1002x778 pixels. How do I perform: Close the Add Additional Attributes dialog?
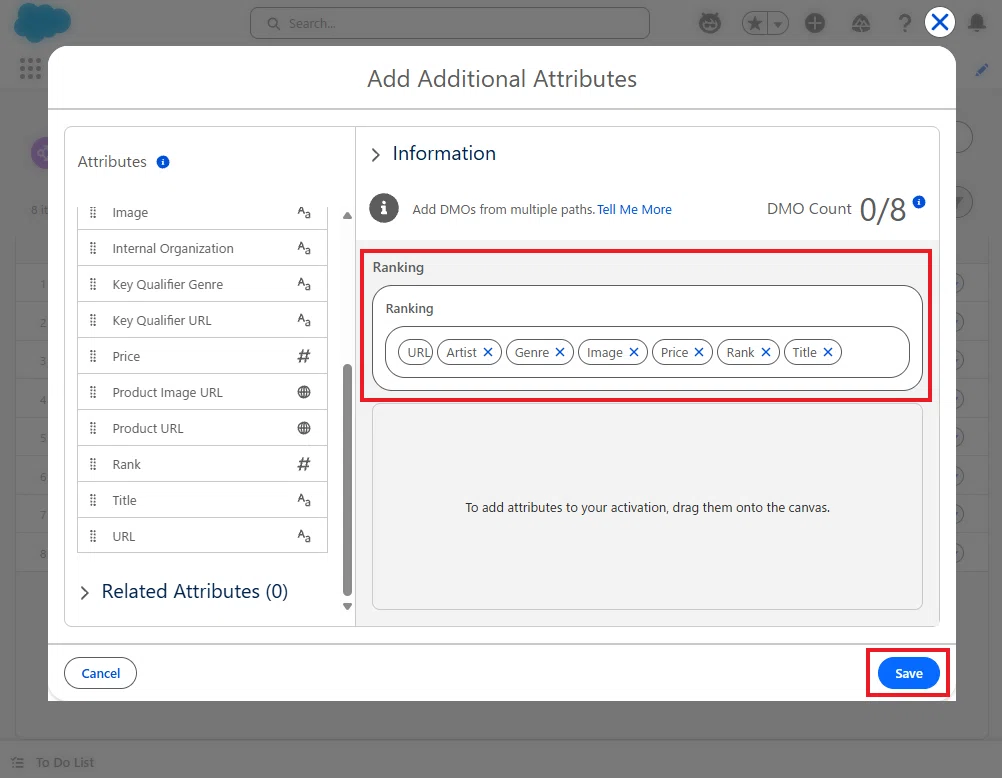point(939,22)
